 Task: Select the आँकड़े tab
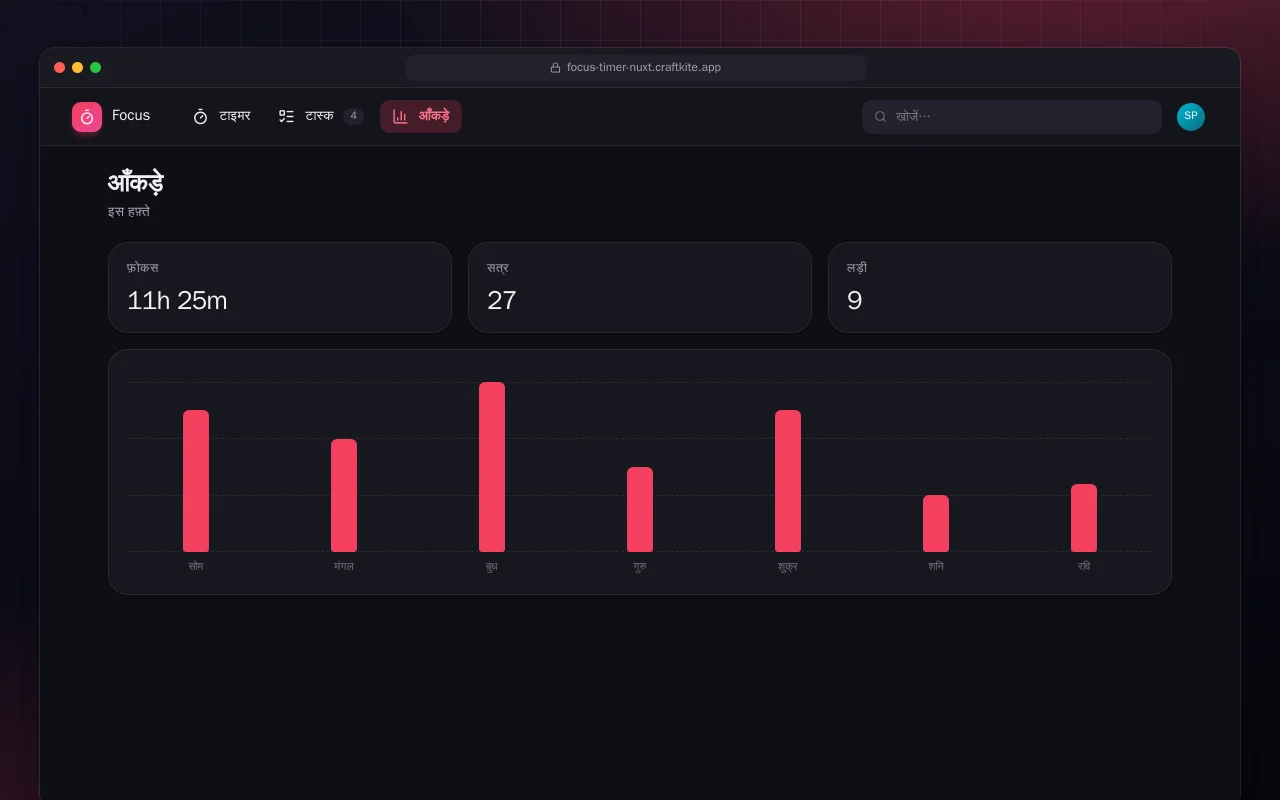(421, 116)
